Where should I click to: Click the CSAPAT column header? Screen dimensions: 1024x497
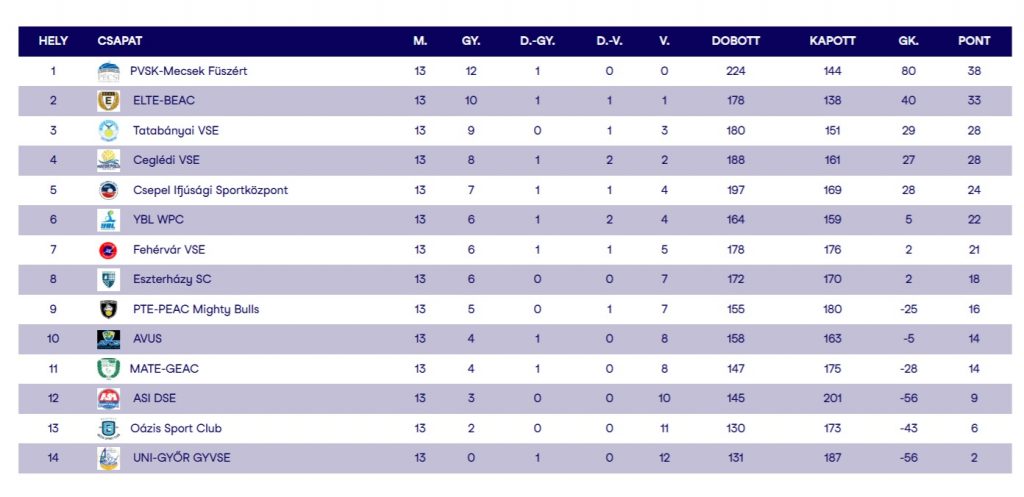(x=120, y=41)
